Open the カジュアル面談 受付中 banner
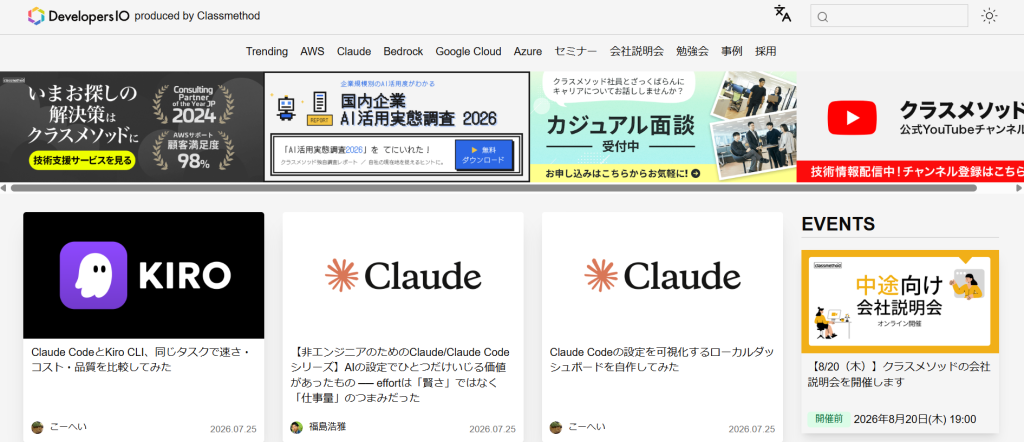The height and width of the screenshot is (442, 1024). point(663,127)
